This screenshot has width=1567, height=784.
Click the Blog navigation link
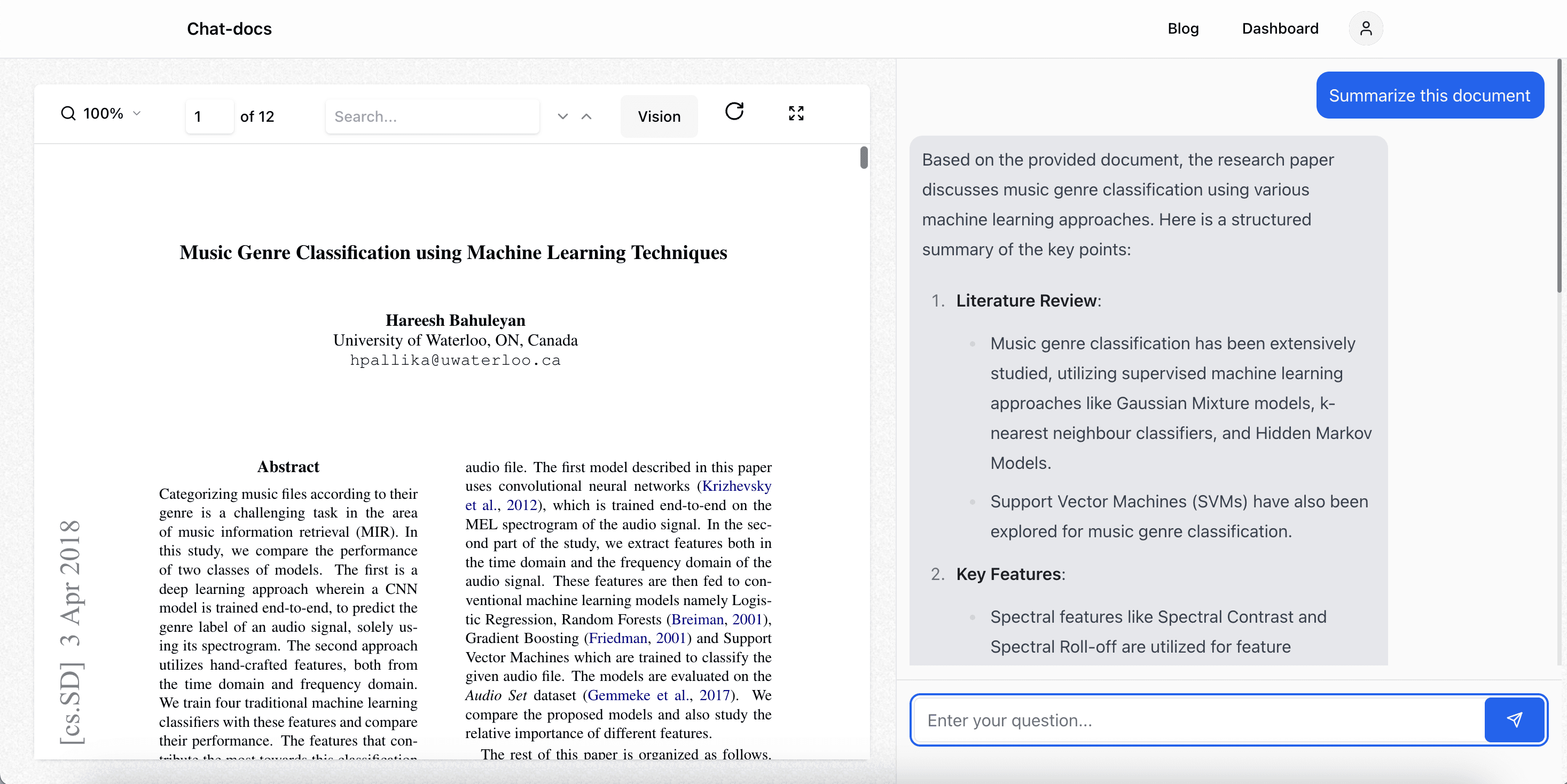click(x=1183, y=28)
